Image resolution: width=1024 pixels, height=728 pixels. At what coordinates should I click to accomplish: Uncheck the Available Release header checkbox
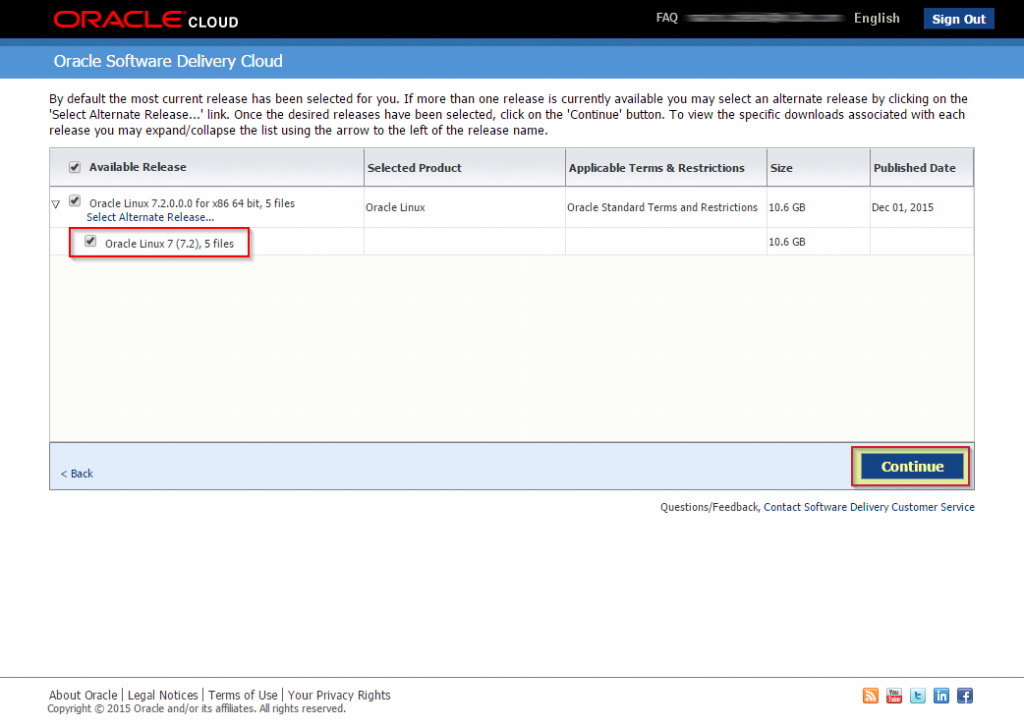click(74, 166)
